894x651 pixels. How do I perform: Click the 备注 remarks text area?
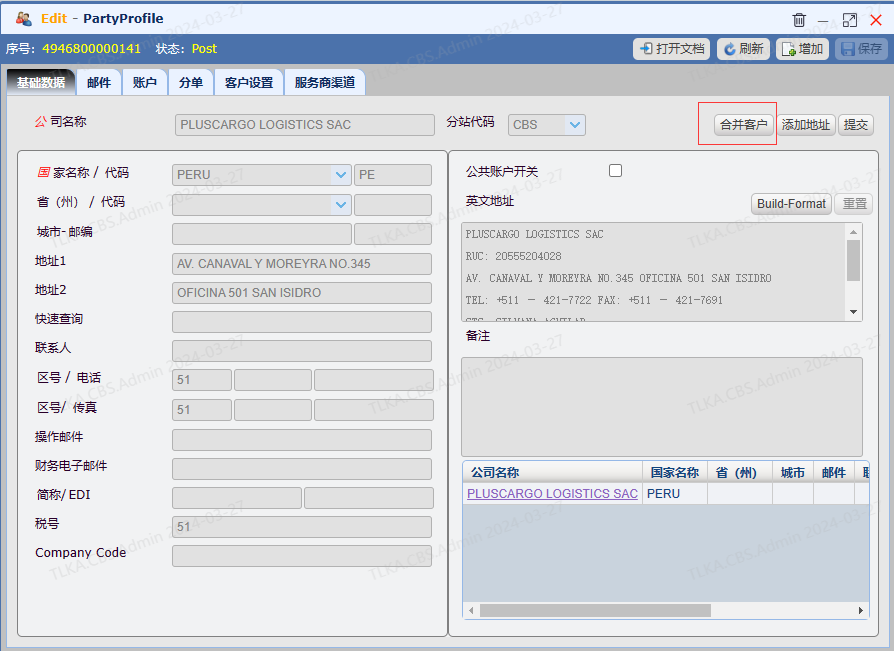(x=661, y=406)
